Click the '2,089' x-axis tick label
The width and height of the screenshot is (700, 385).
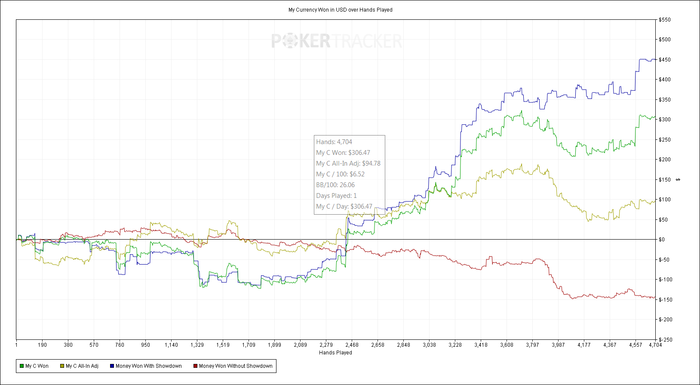(x=300, y=345)
